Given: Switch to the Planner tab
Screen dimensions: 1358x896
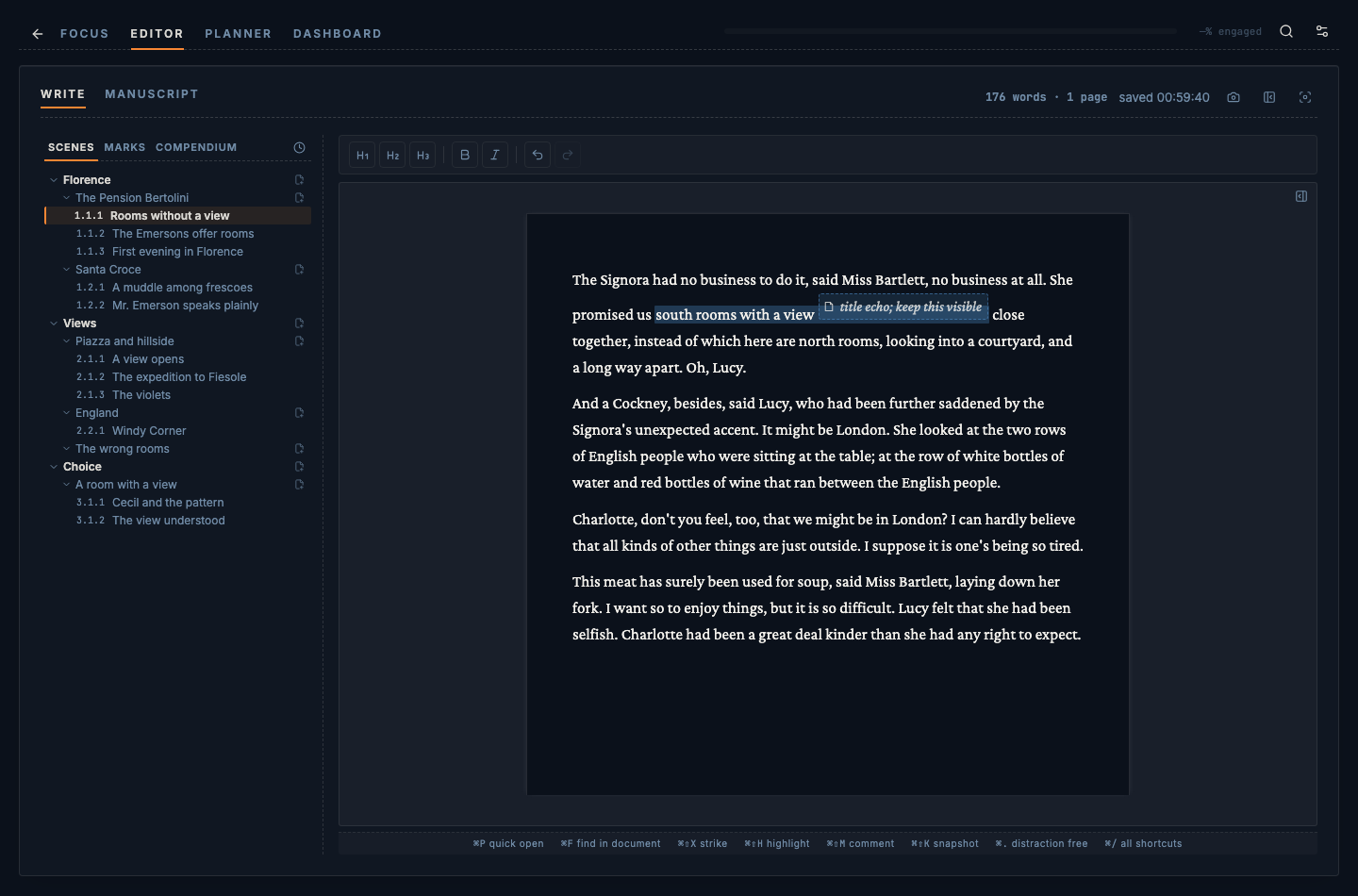Looking at the screenshot, I should (x=239, y=34).
